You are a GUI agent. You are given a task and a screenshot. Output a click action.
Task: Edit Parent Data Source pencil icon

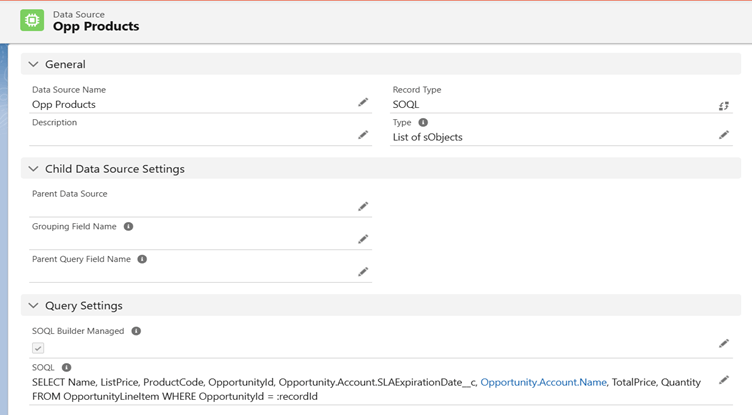pyautogui.click(x=363, y=206)
